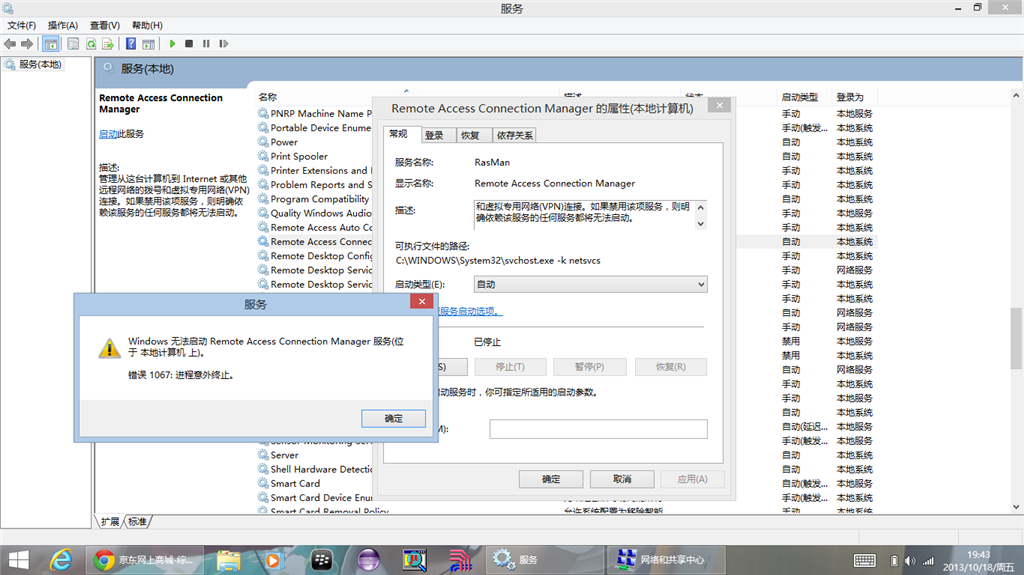The image size is (1024, 575).
Task: Click the Export List toolbar icon
Action: [108, 44]
